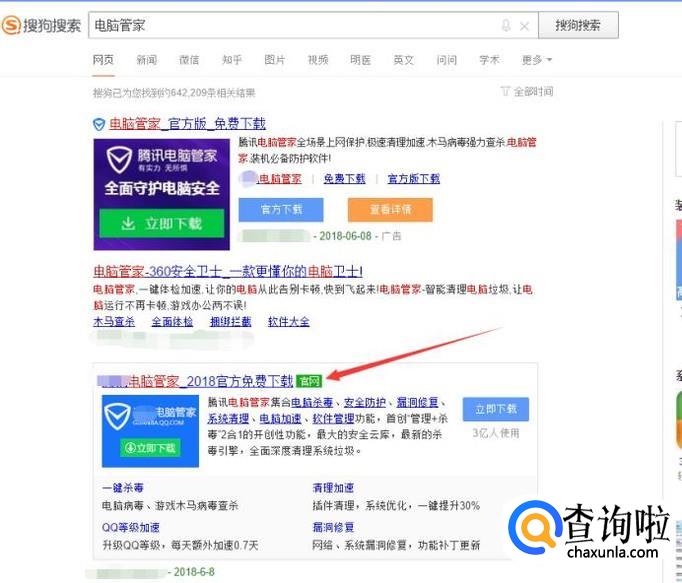Click the orange 查看详情 button
This screenshot has height=583, width=682.
pos(390,209)
